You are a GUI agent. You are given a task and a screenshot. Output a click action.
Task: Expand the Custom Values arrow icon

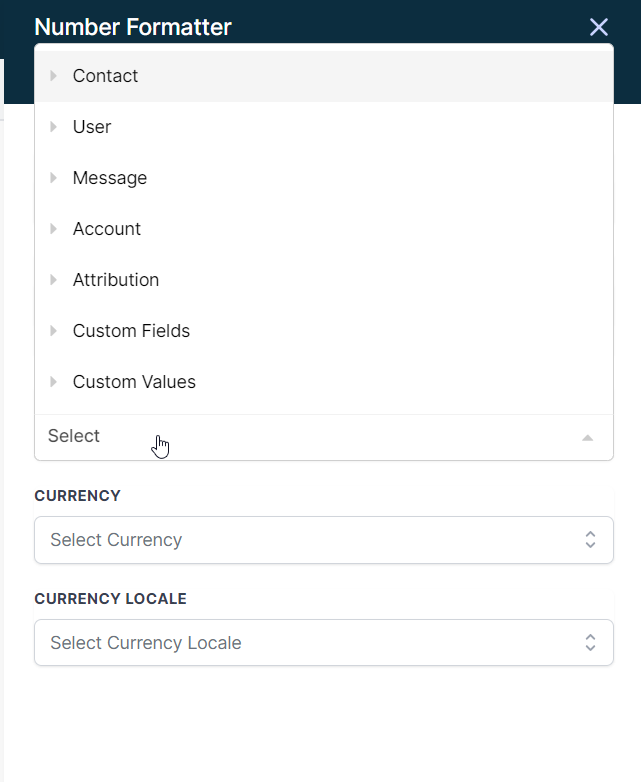[x=53, y=382]
